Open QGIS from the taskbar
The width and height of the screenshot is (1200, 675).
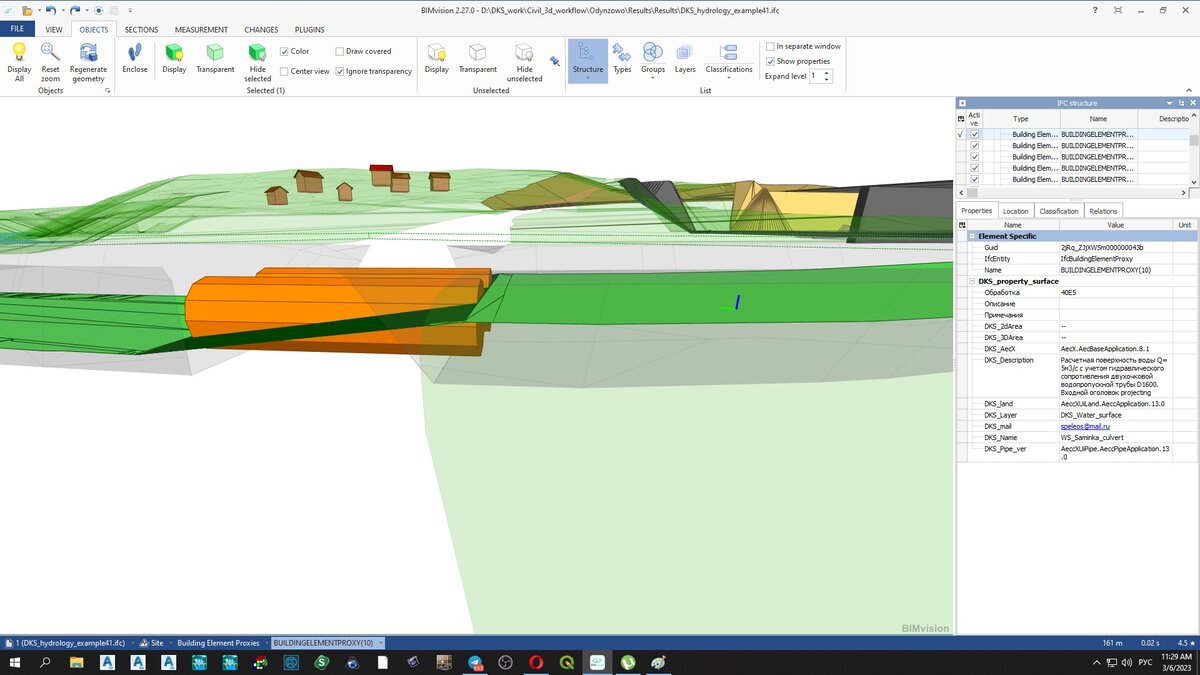(567, 662)
